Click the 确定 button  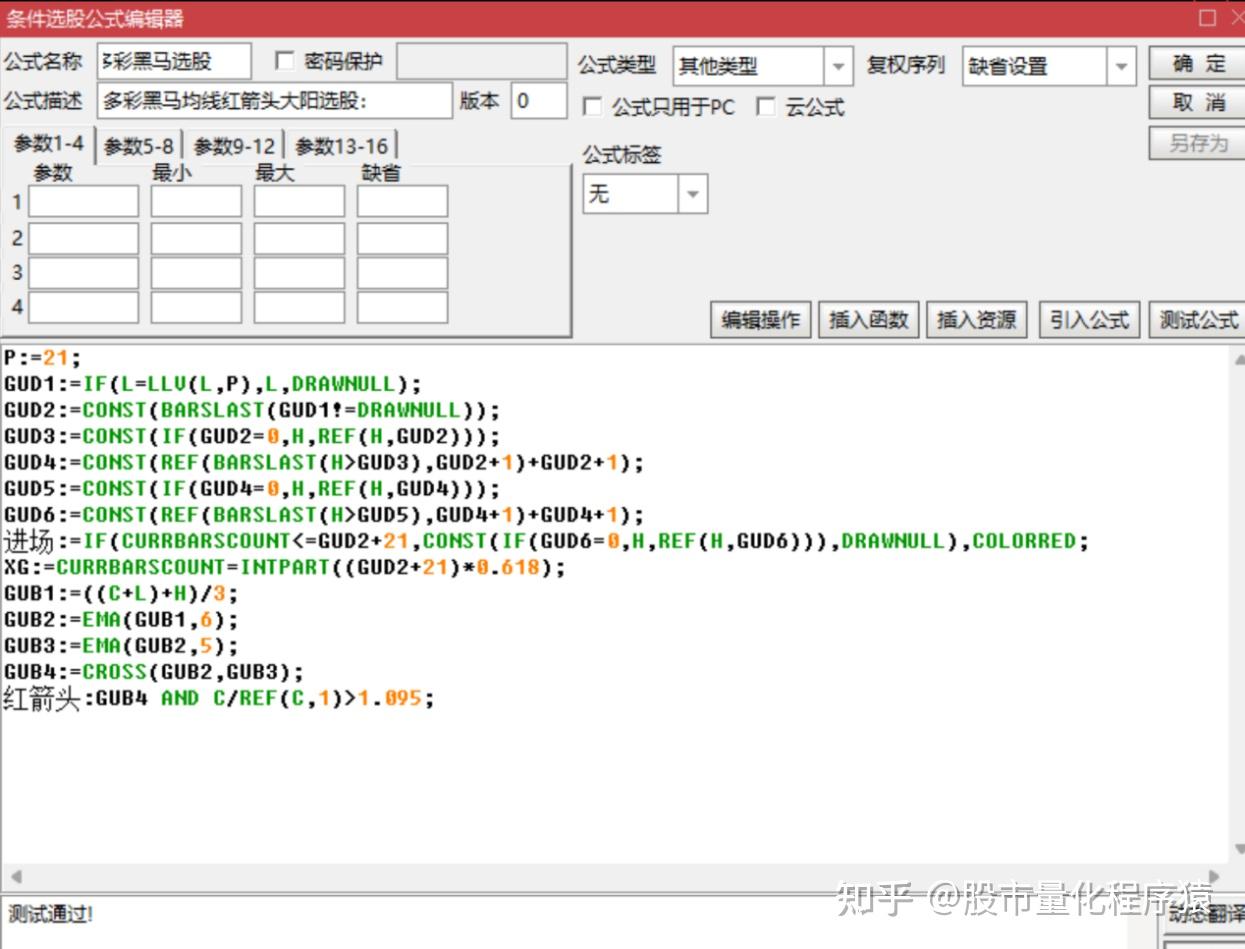tap(1197, 64)
